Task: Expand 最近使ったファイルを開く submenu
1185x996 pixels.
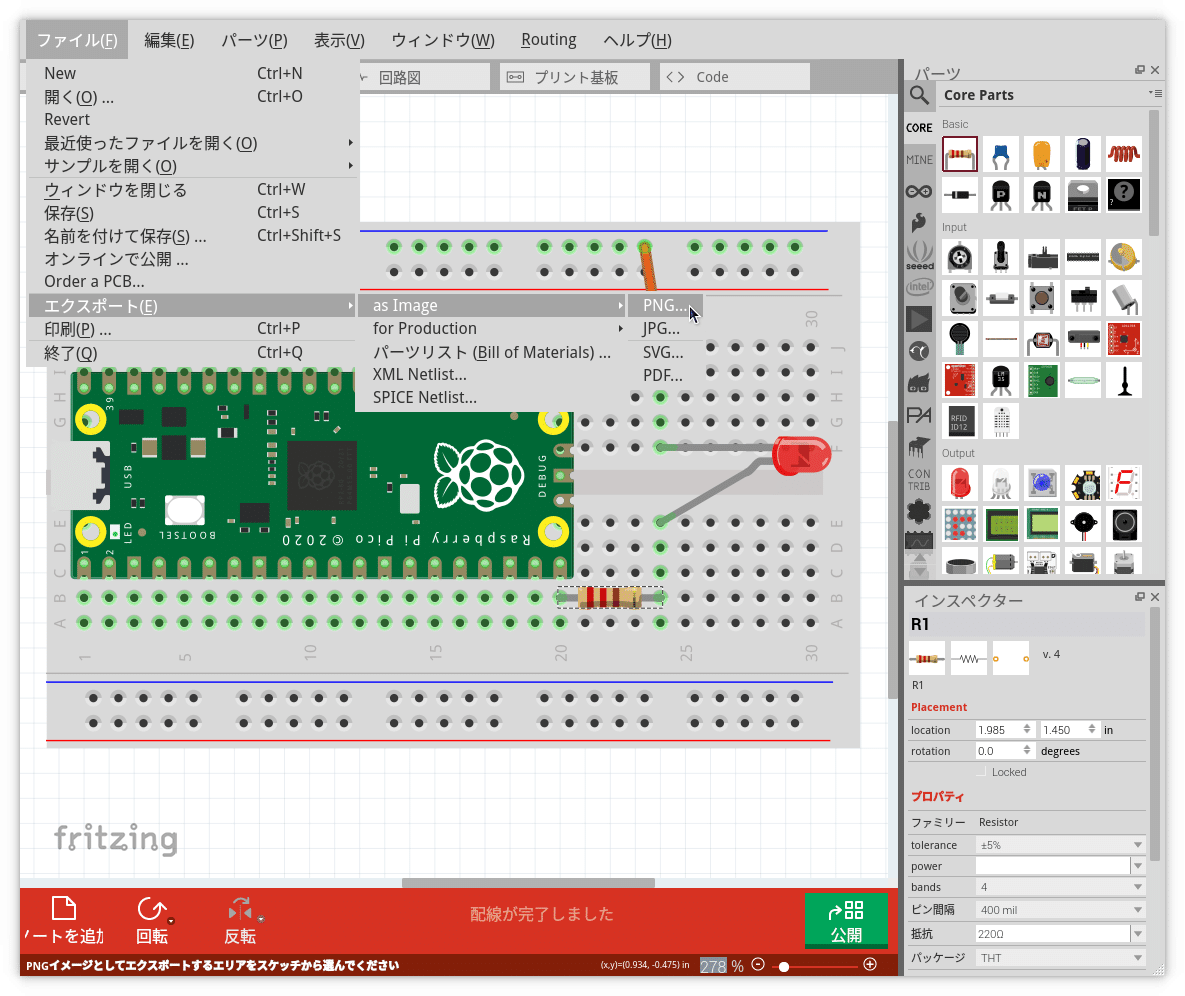Action: [193, 143]
